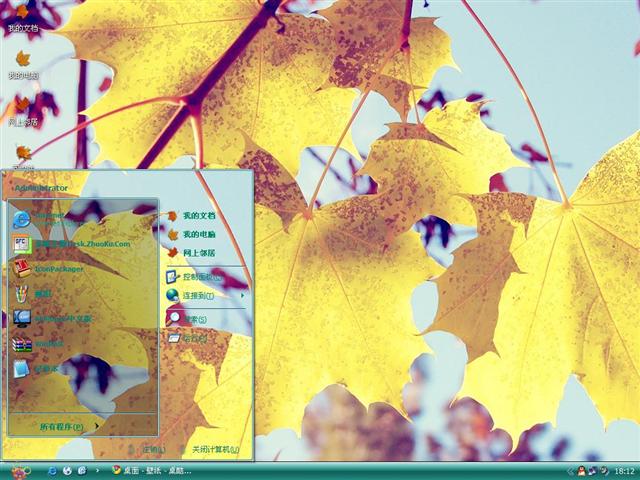Click the tray icon beside the clock
The width and height of the screenshot is (640, 480).
click(x=603, y=471)
